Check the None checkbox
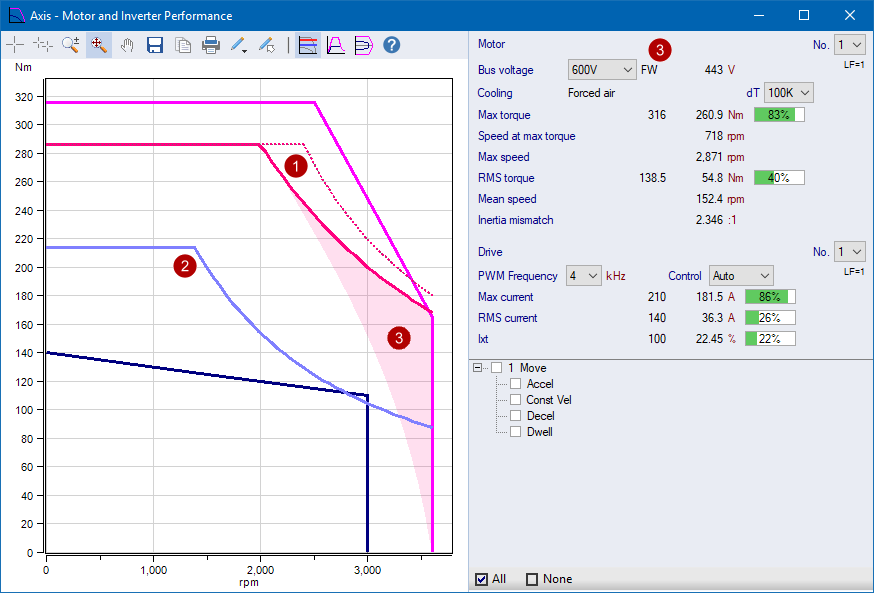This screenshot has width=874, height=593. click(532, 580)
